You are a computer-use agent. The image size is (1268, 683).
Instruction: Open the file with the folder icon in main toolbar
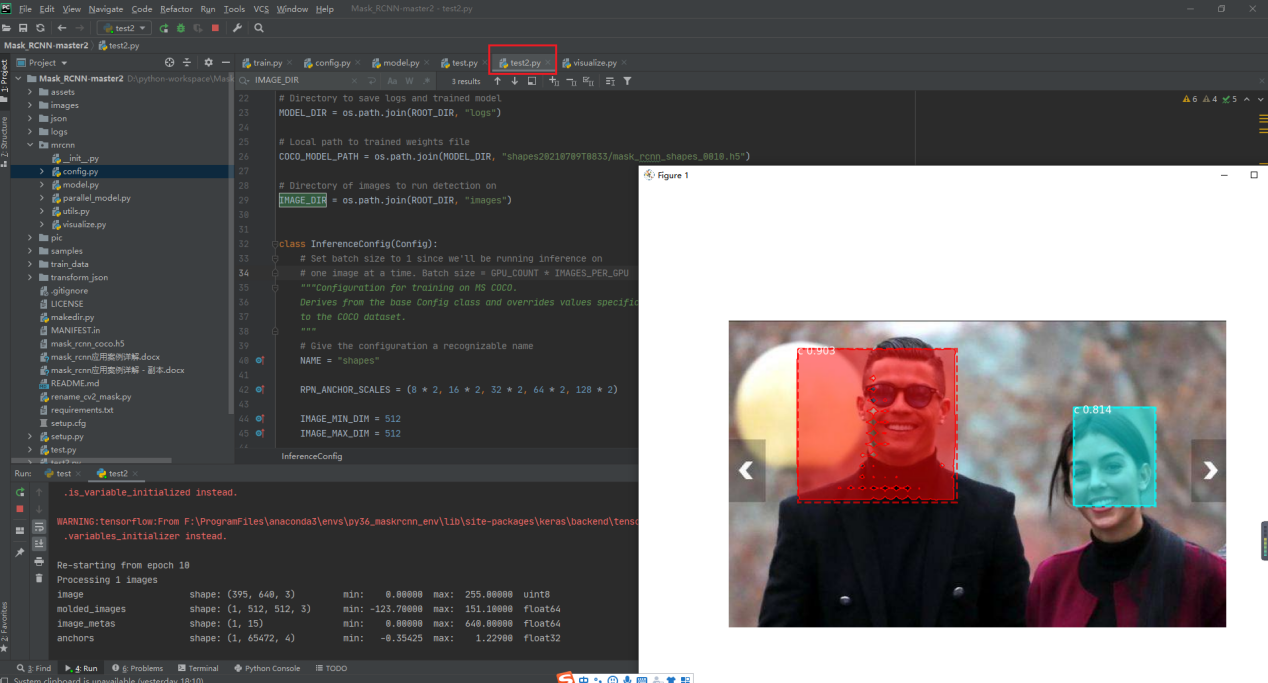[x=8, y=28]
